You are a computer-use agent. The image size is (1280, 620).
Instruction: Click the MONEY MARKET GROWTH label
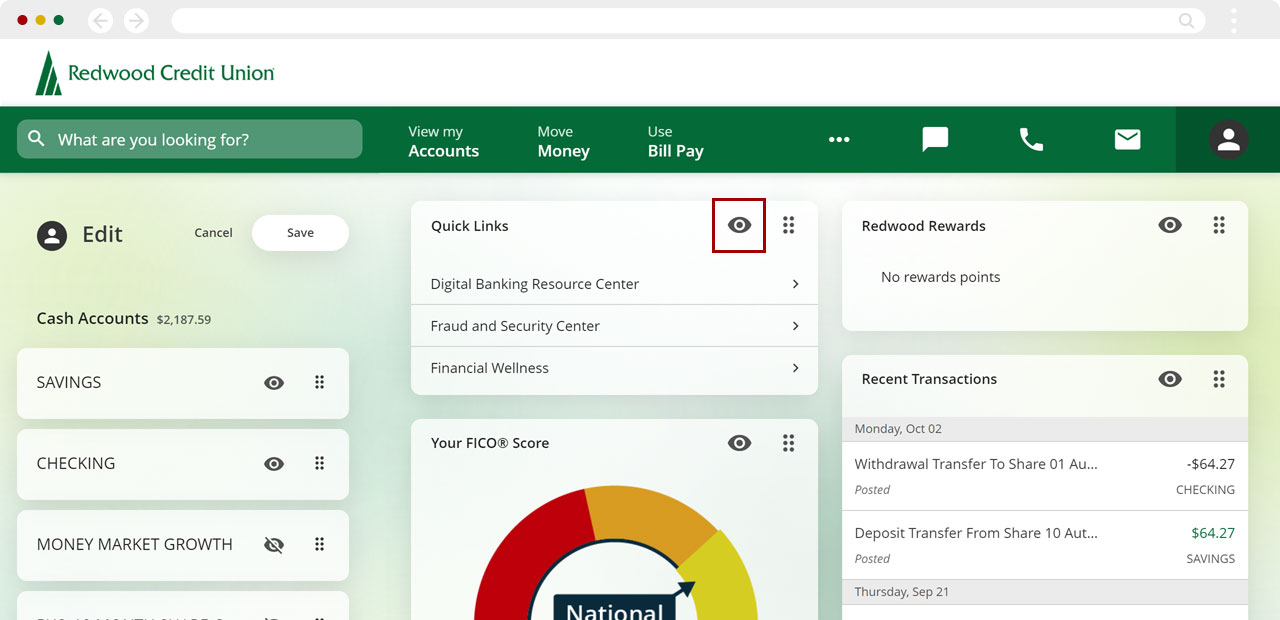134,544
